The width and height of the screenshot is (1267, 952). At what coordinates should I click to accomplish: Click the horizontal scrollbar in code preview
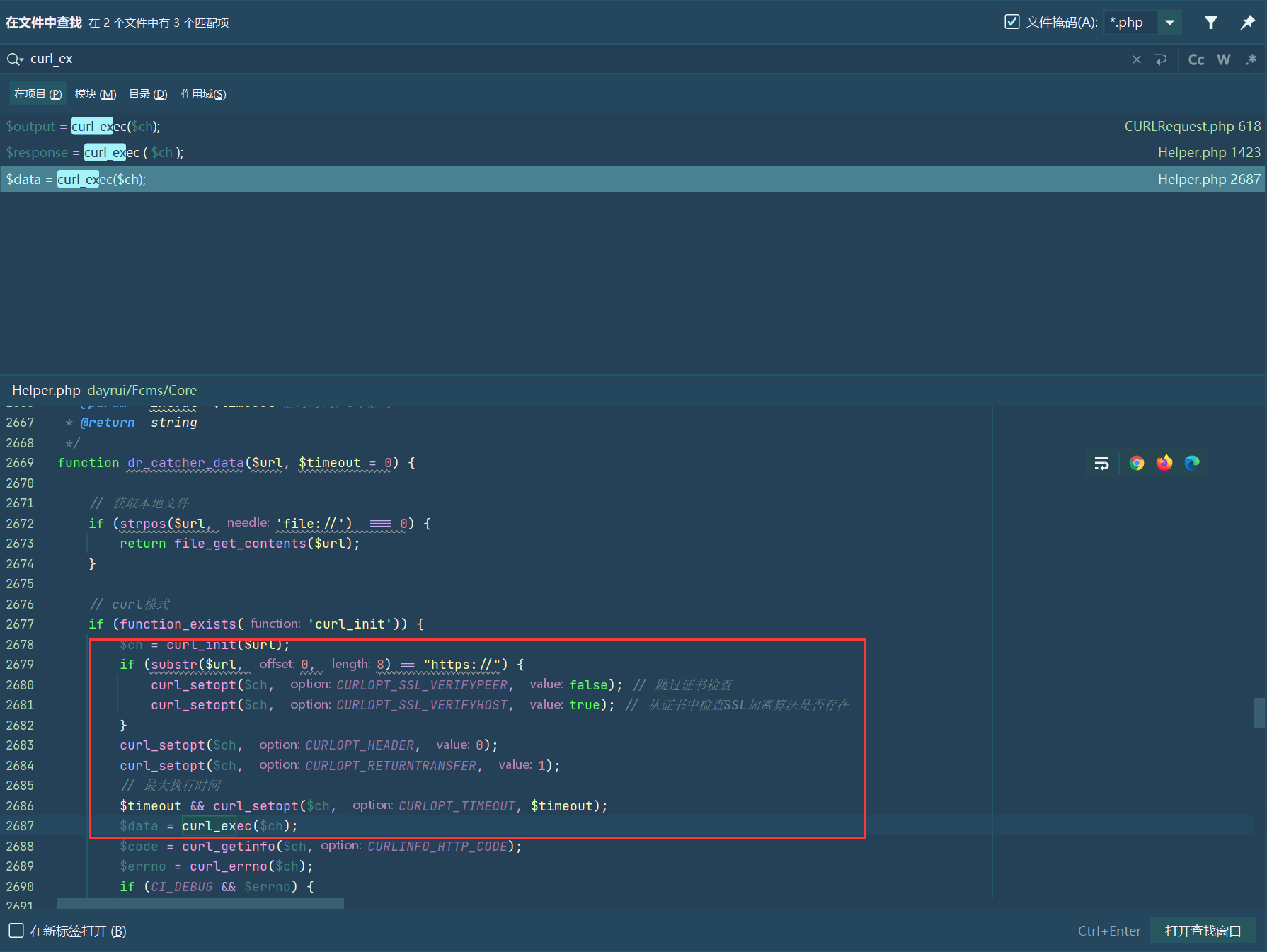(x=200, y=903)
